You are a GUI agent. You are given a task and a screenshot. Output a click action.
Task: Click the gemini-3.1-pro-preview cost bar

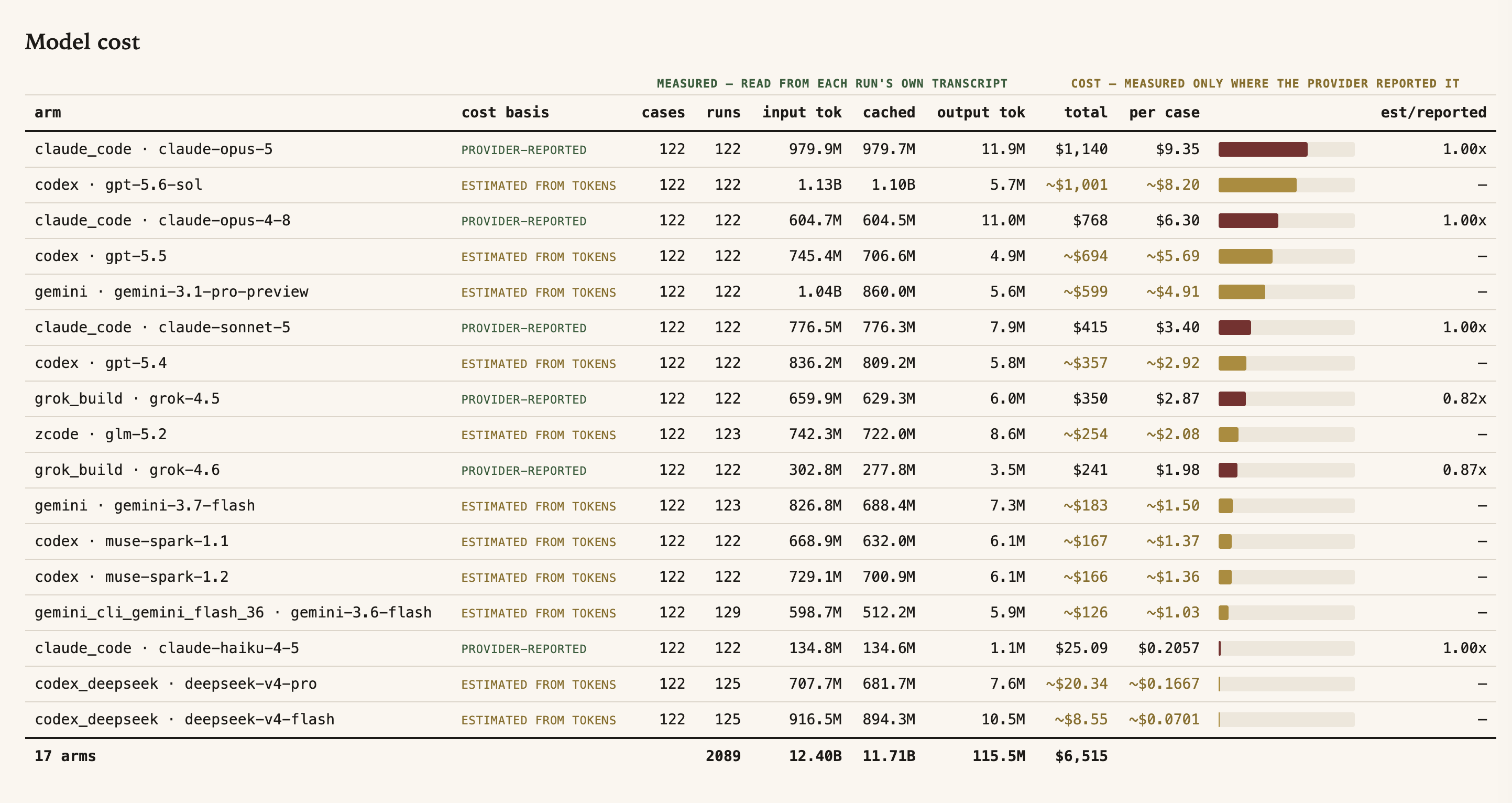click(x=1287, y=292)
